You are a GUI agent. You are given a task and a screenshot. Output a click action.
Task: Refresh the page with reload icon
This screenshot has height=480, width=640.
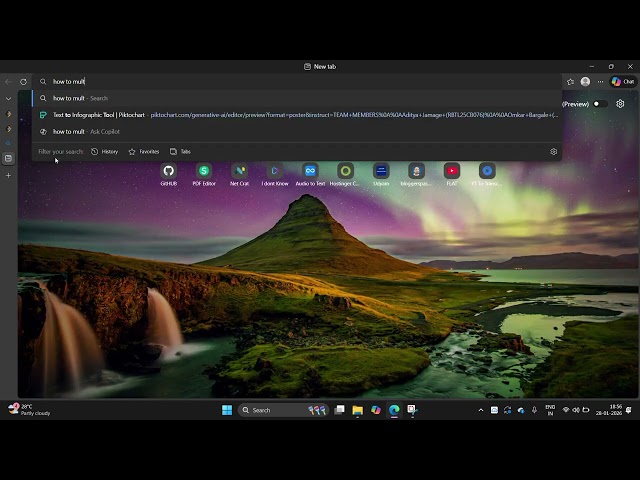click(x=23, y=82)
